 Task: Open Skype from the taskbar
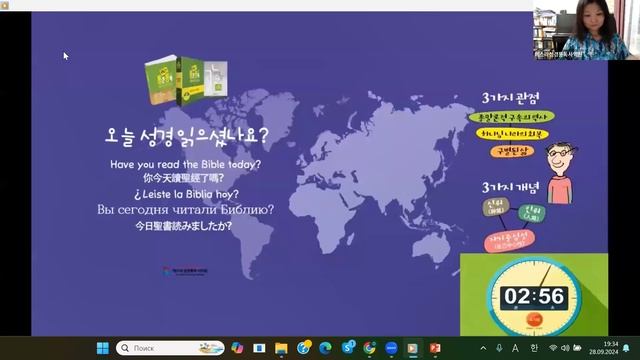coord(348,347)
